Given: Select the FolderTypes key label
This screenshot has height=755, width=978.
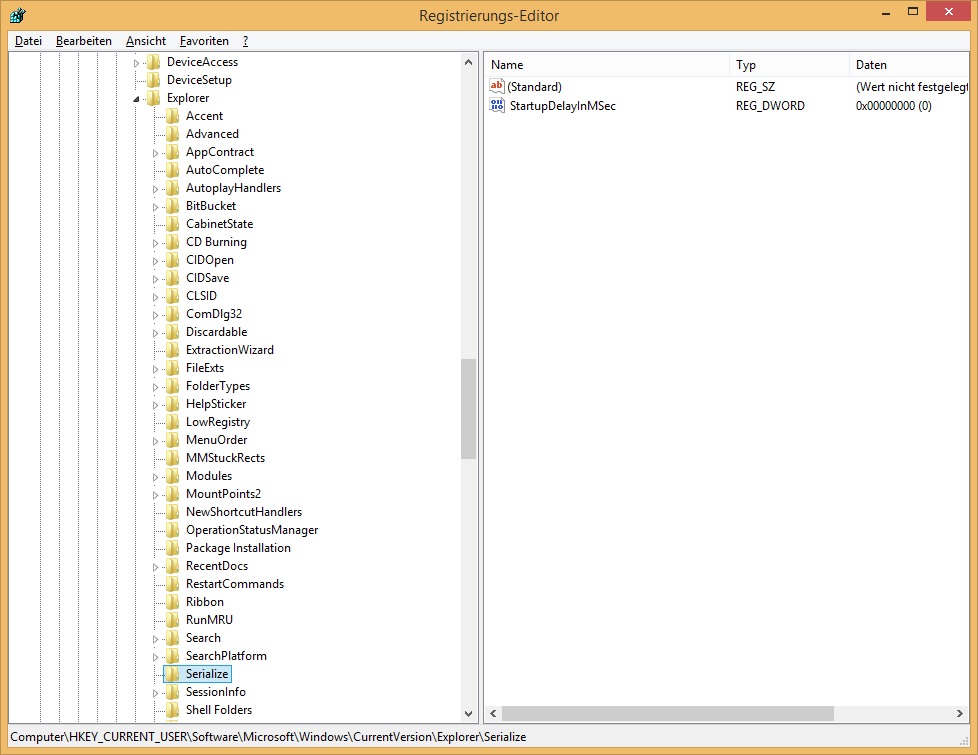Looking at the screenshot, I should (x=218, y=386).
